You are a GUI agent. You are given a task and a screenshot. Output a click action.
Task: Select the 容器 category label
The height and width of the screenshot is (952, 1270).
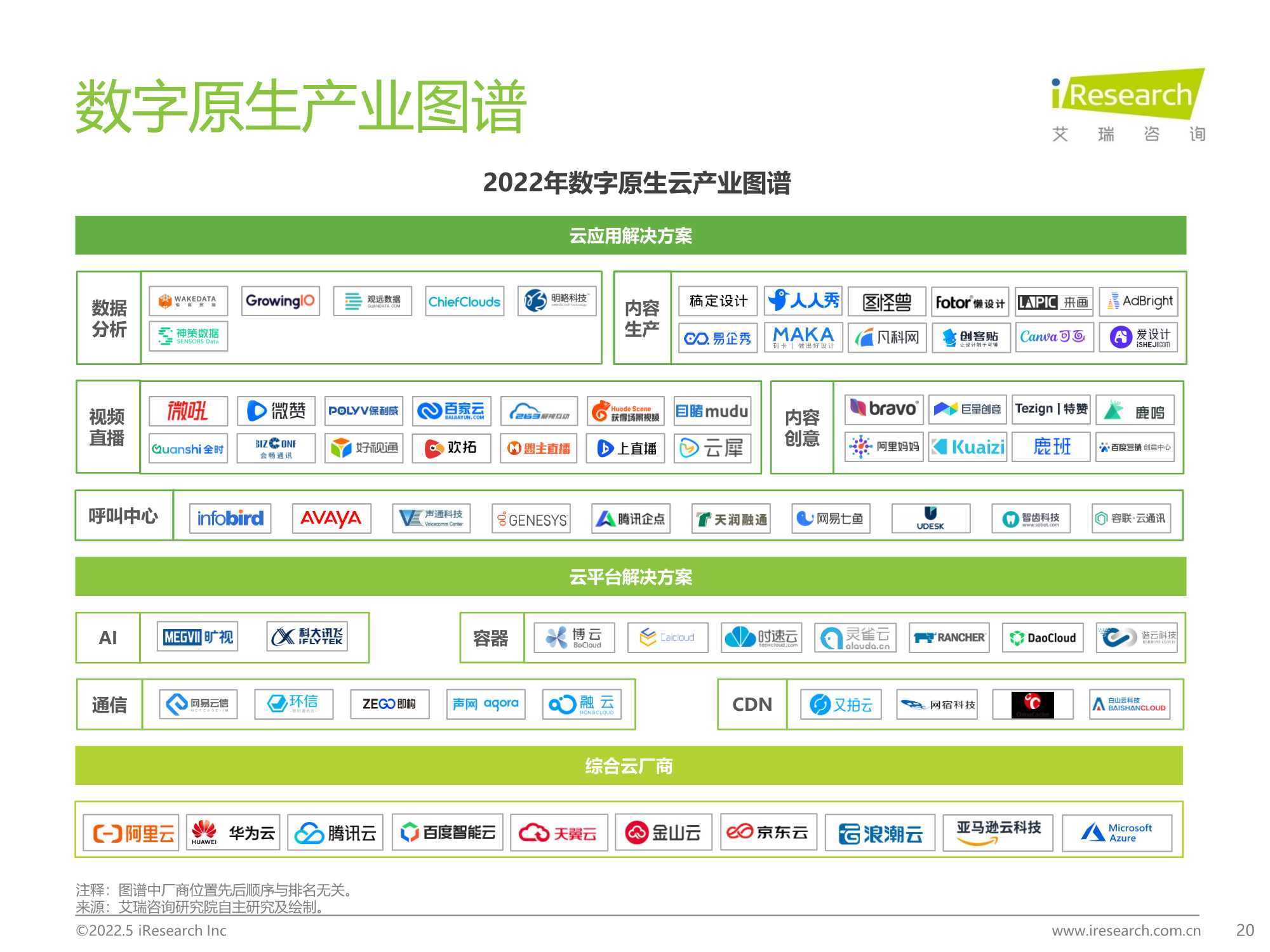(491, 638)
